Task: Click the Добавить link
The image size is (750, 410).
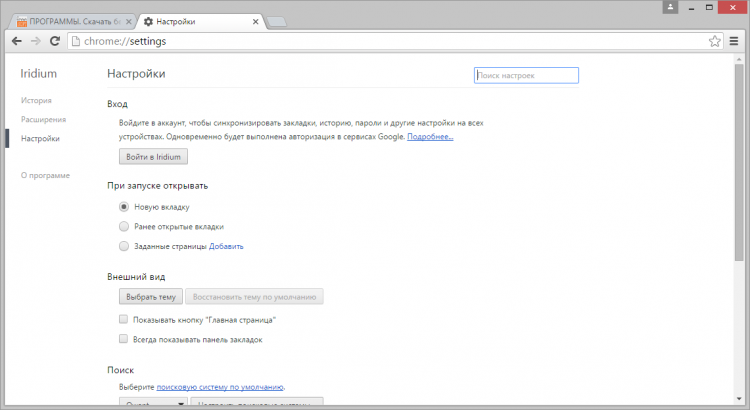Action: click(226, 246)
